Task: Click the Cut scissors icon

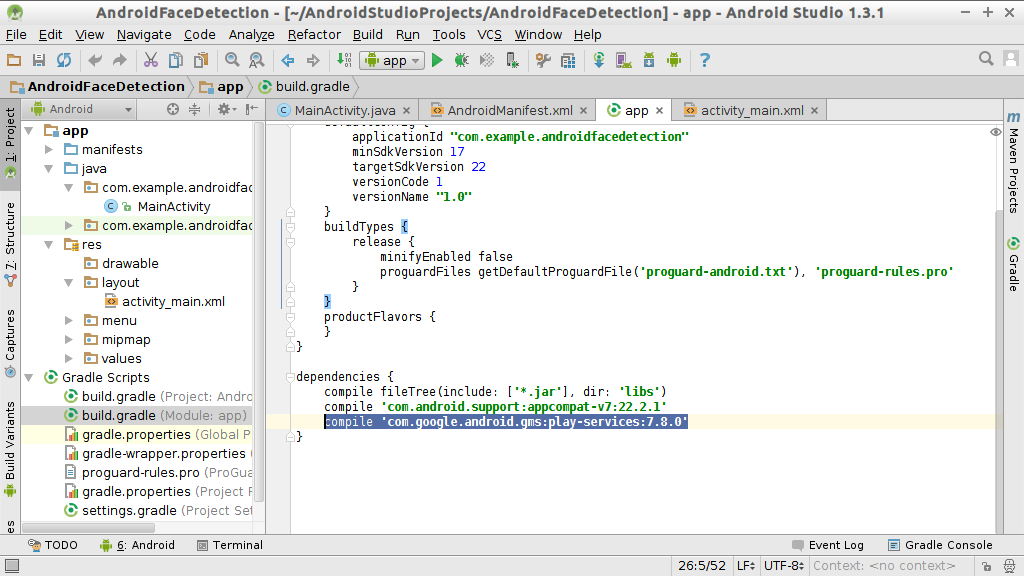Action: pyautogui.click(x=151, y=61)
